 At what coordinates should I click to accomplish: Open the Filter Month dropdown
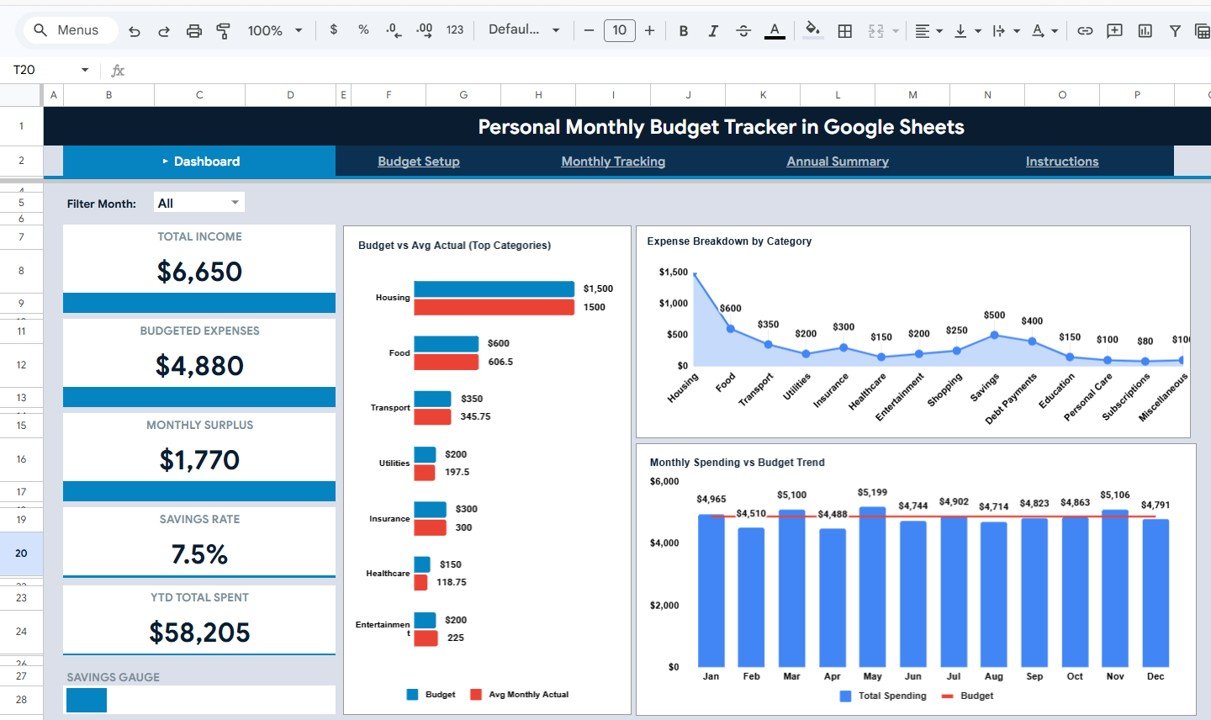[x=198, y=202]
